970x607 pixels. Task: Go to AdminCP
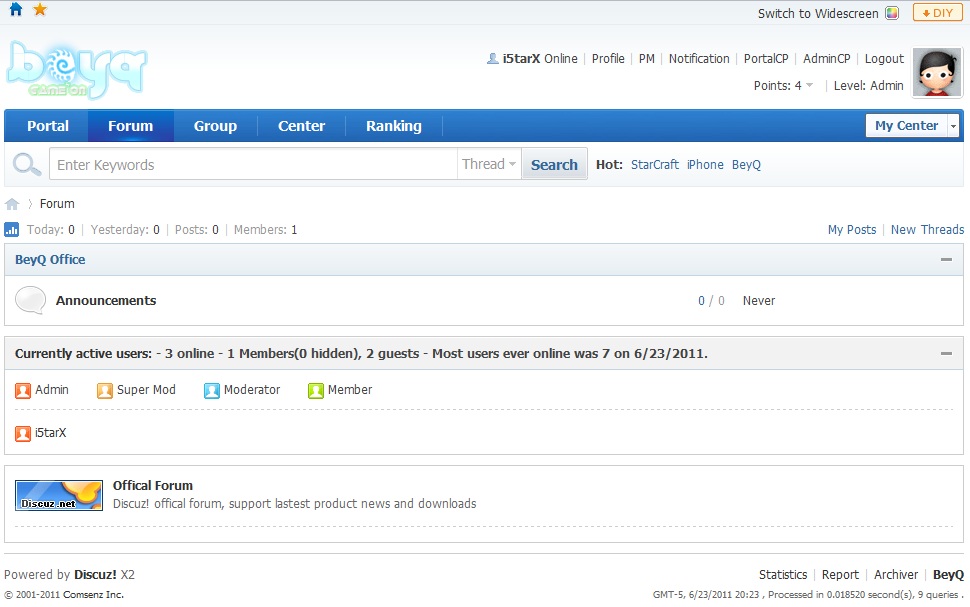[826, 59]
